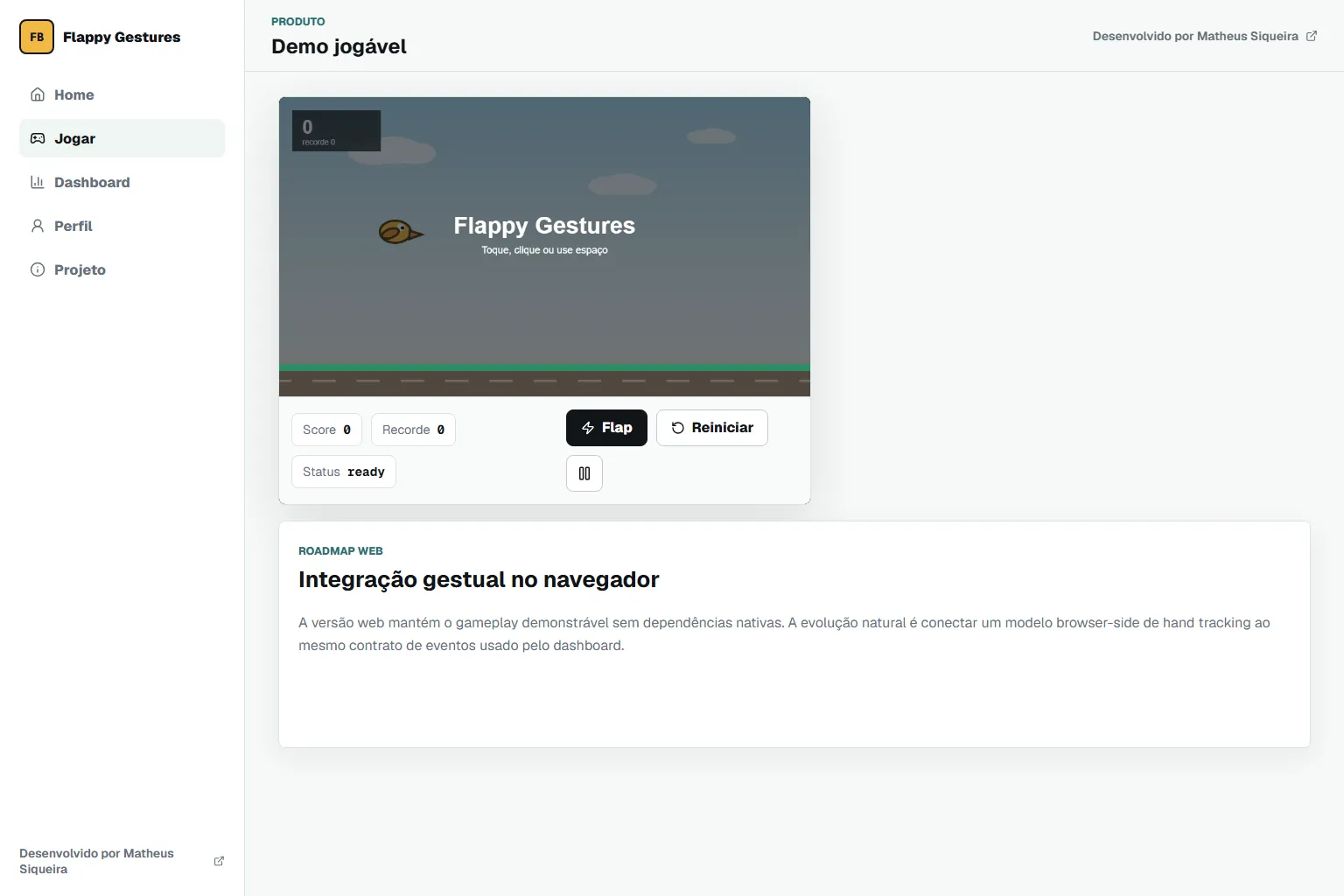Click the Reiniciar button
Screen dimensions: 1344x896
click(712, 428)
